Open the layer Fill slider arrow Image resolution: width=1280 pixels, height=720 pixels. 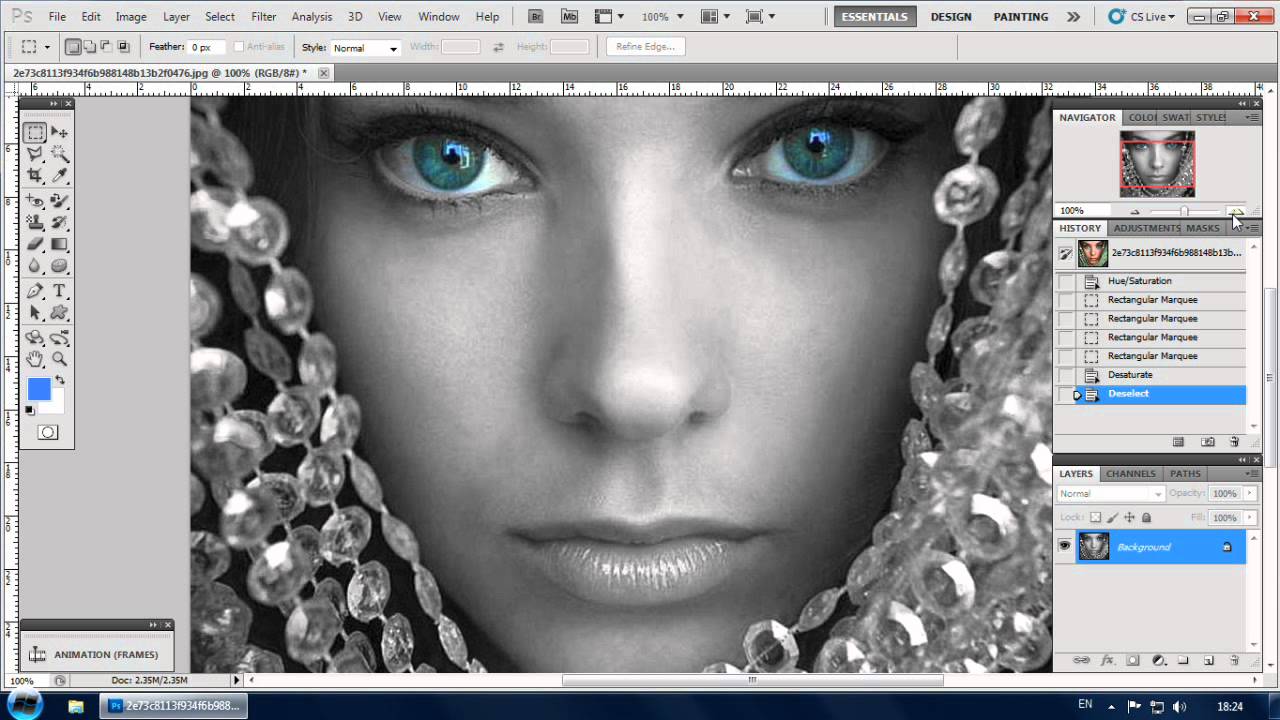pos(1249,517)
